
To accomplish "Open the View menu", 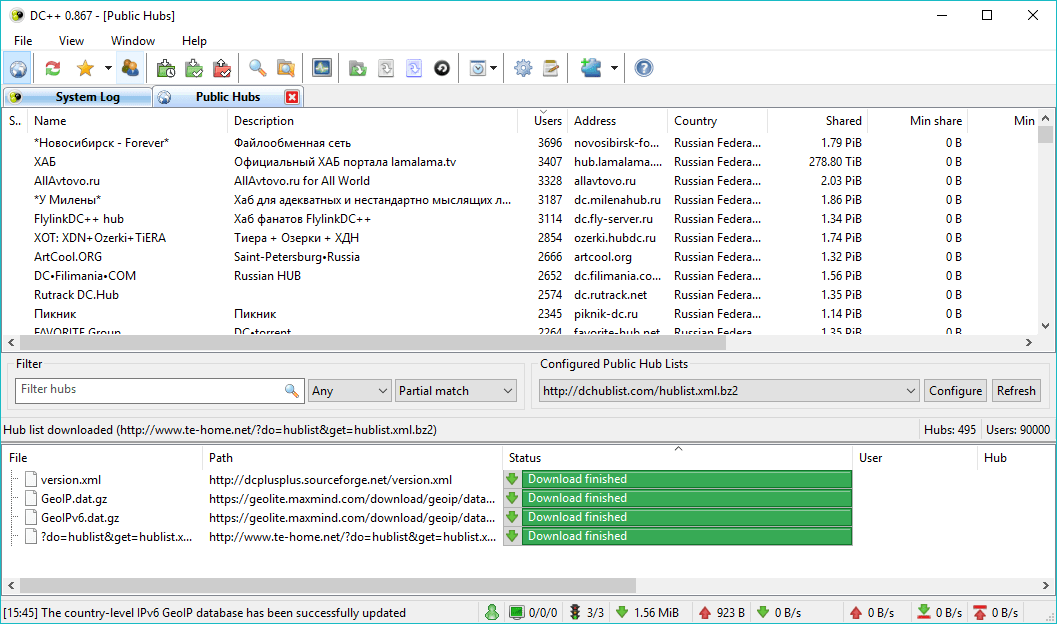I will pyautogui.click(x=70, y=40).
